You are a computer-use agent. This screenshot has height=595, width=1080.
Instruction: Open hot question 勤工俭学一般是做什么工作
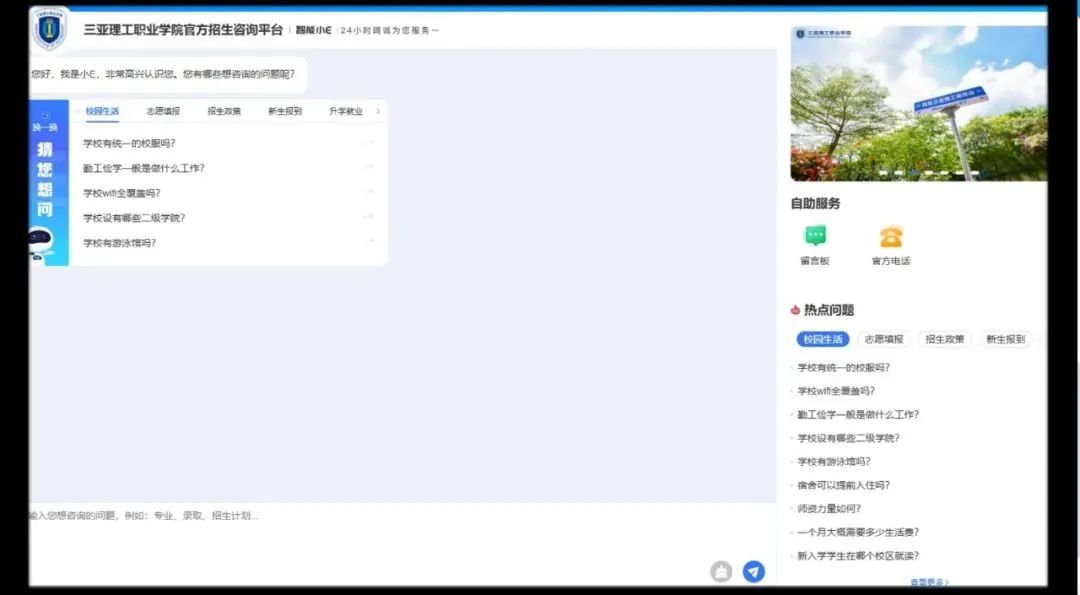[858, 415]
